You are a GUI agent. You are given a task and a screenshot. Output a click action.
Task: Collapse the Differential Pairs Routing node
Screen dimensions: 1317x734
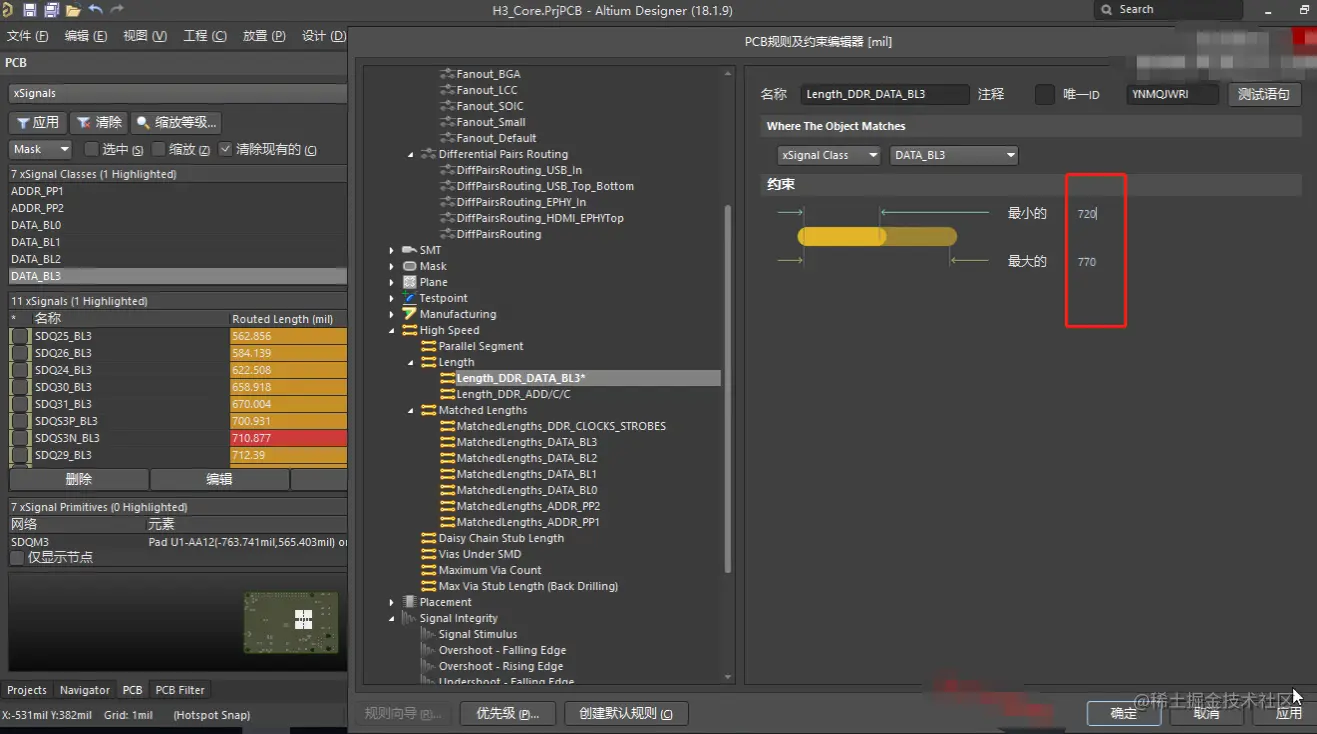tap(411, 154)
